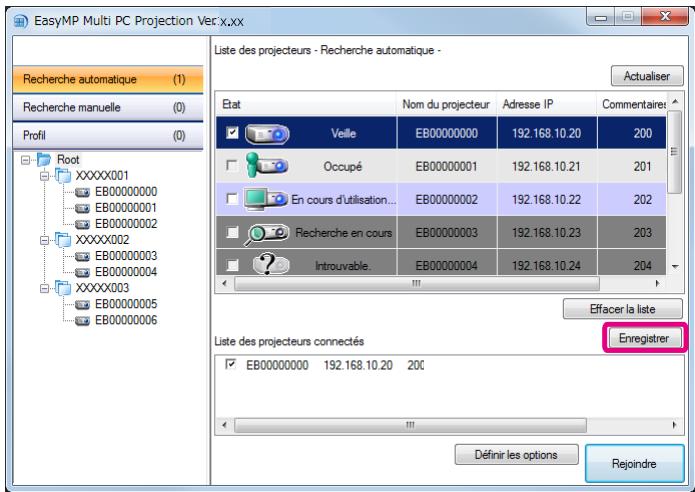Click the question-mark projector icon in the Introuvable row

click(x=271, y=264)
